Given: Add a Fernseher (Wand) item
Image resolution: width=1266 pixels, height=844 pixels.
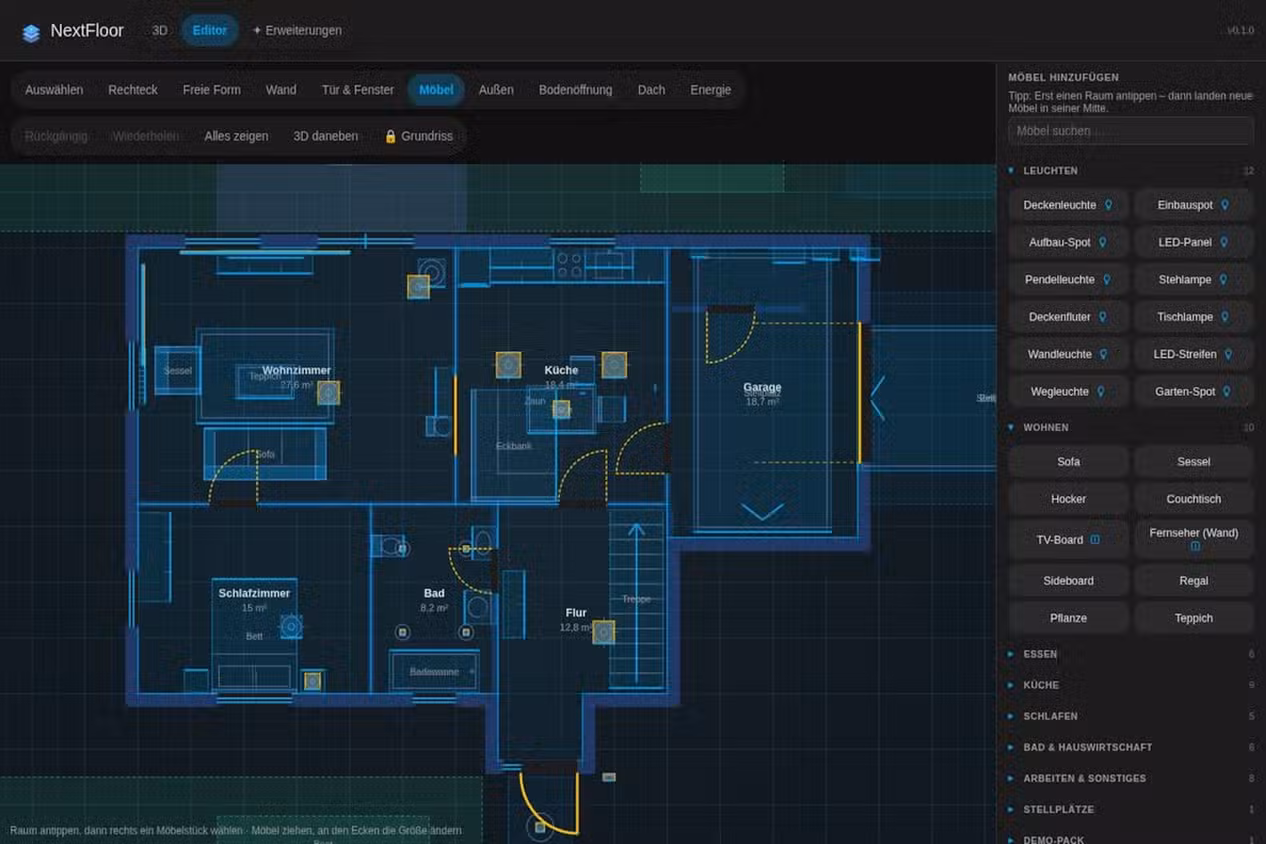Looking at the screenshot, I should coord(1193,540).
